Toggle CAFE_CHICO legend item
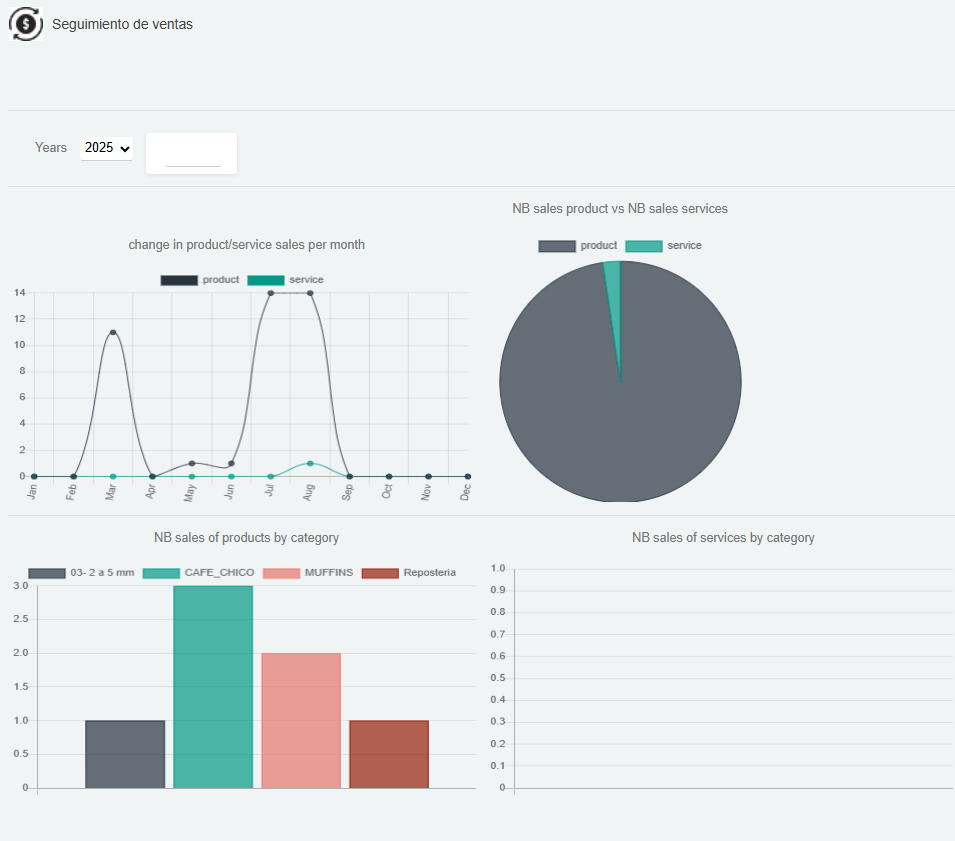This screenshot has height=841, width=955. (x=198, y=573)
